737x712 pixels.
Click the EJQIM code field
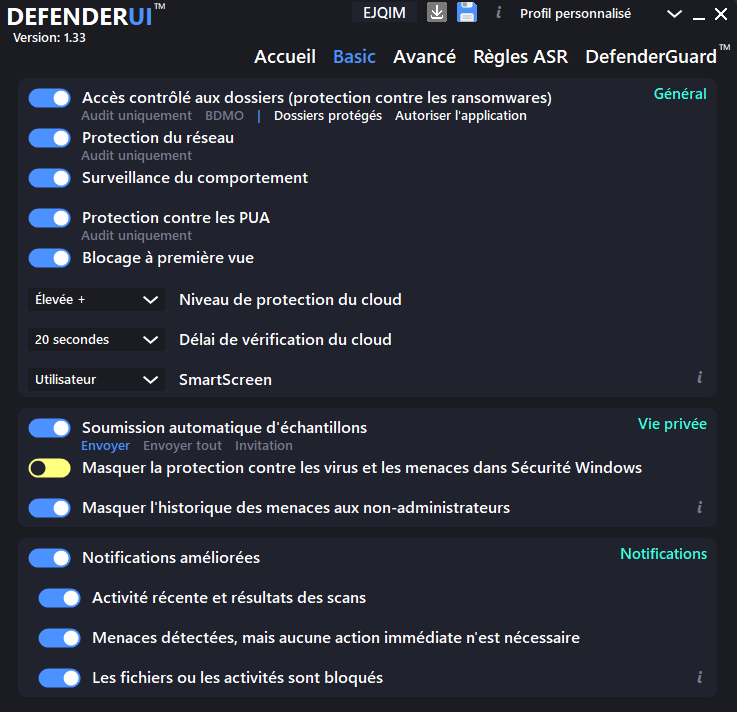coord(384,12)
